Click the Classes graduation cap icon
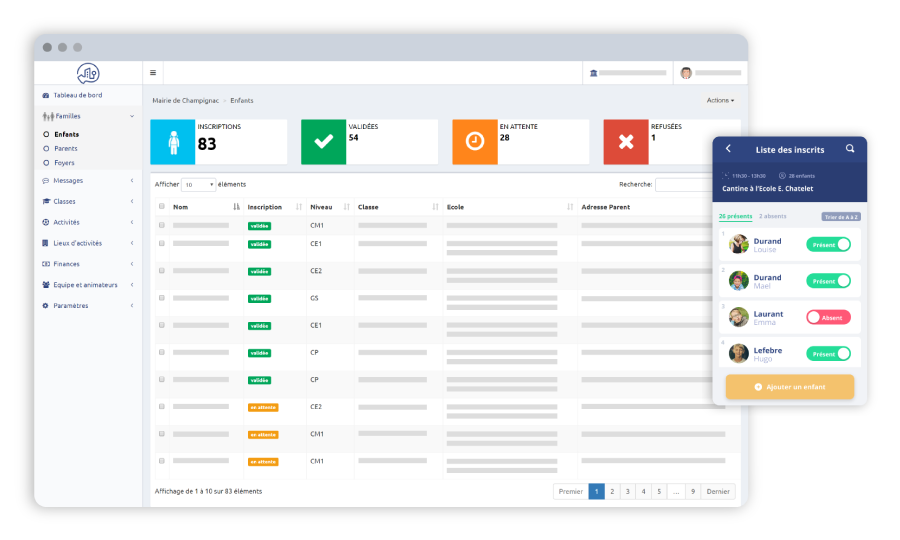This screenshot has height=540, width=900. (46, 201)
